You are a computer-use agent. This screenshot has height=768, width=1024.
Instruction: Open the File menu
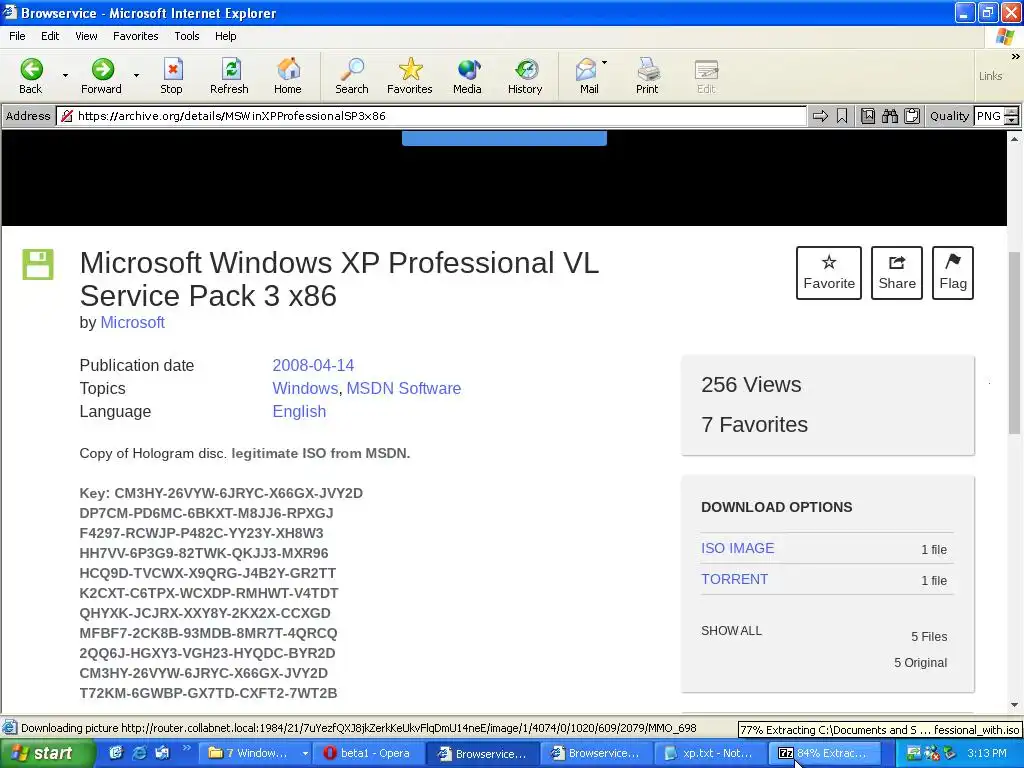[18, 36]
